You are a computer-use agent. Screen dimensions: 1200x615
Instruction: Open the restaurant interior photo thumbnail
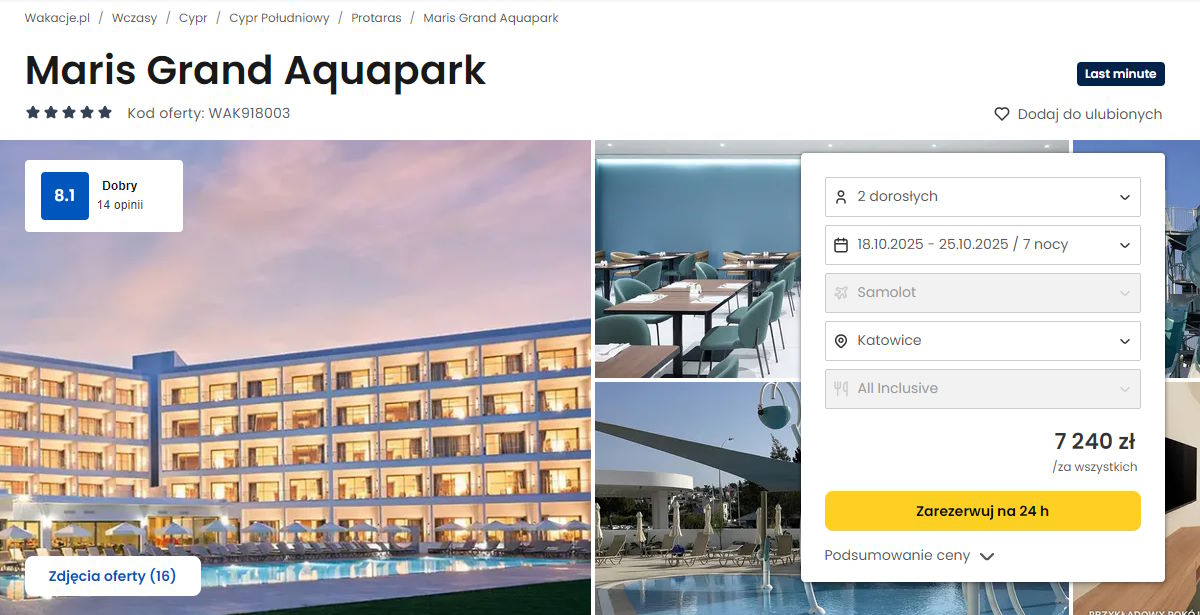(697, 260)
